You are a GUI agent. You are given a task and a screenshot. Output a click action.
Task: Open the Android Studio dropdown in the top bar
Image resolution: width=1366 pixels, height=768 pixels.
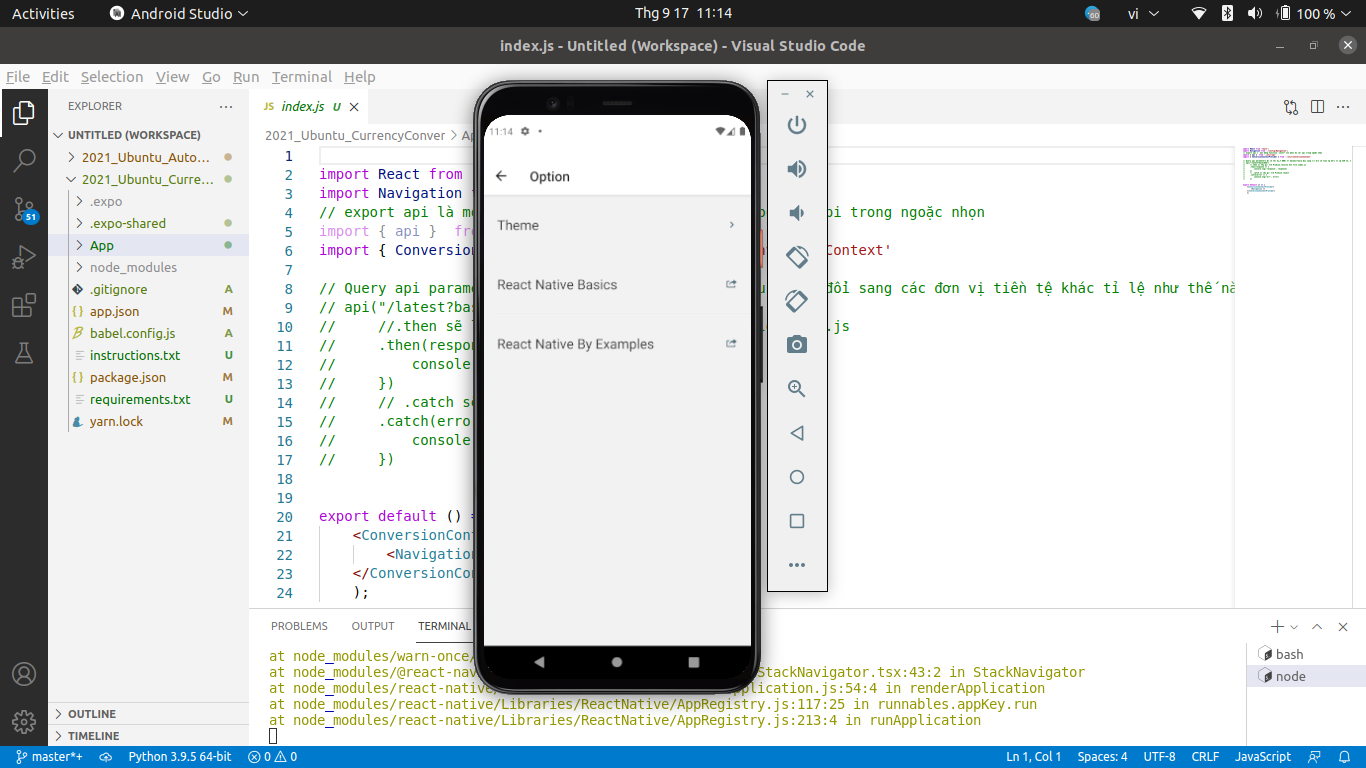coord(178,13)
